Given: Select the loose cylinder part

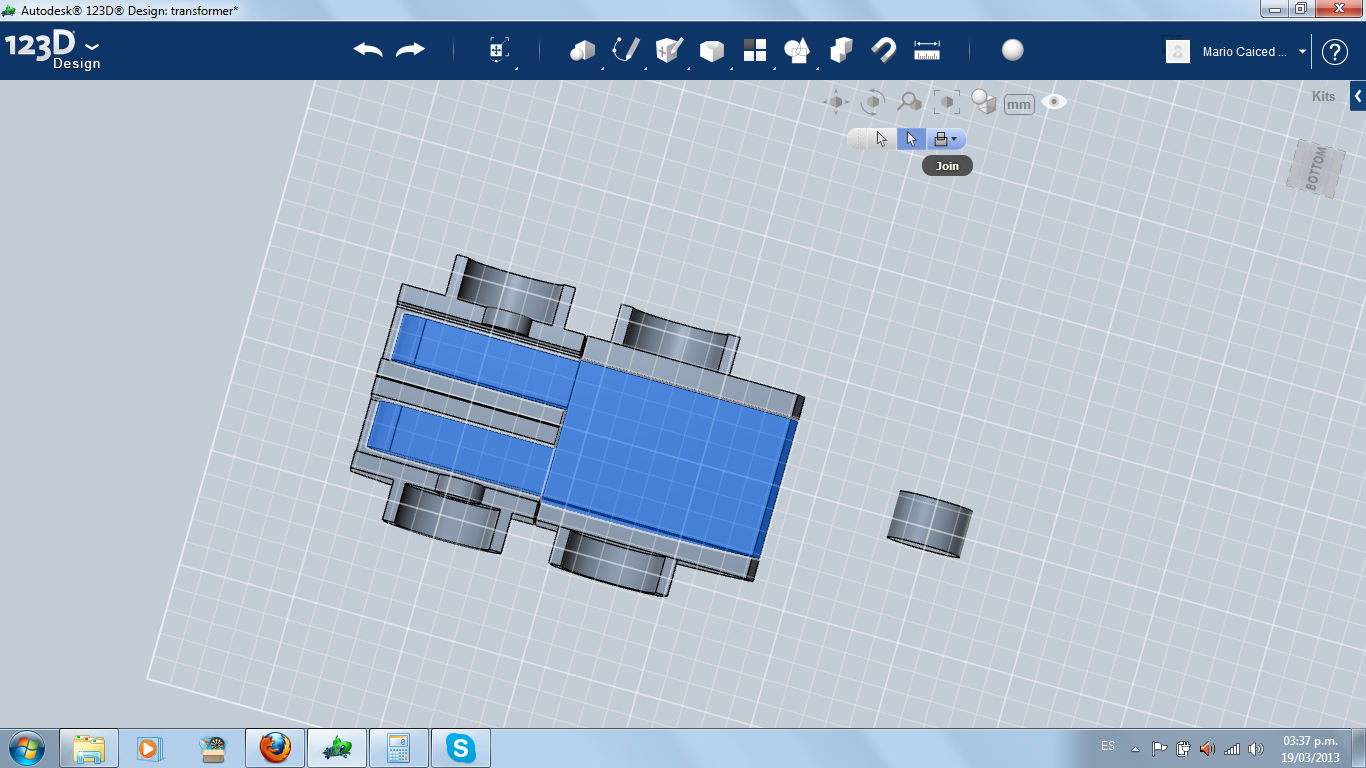Looking at the screenshot, I should [x=930, y=523].
